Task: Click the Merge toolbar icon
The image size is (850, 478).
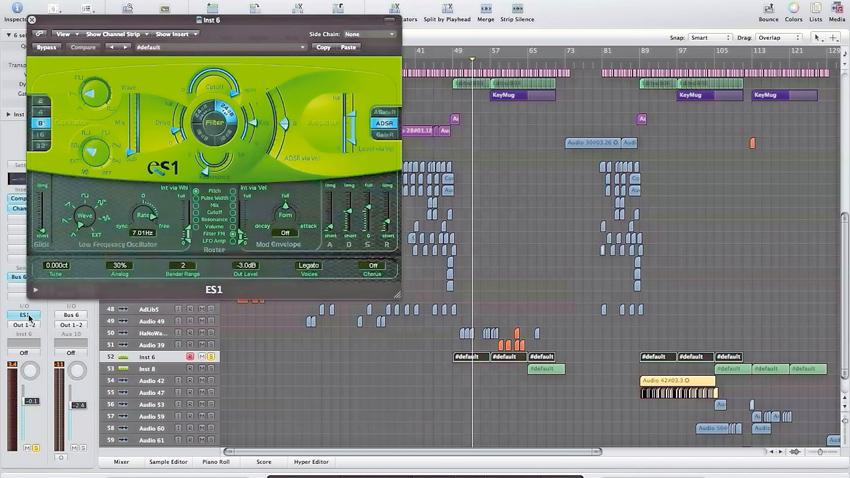Action: (486, 8)
